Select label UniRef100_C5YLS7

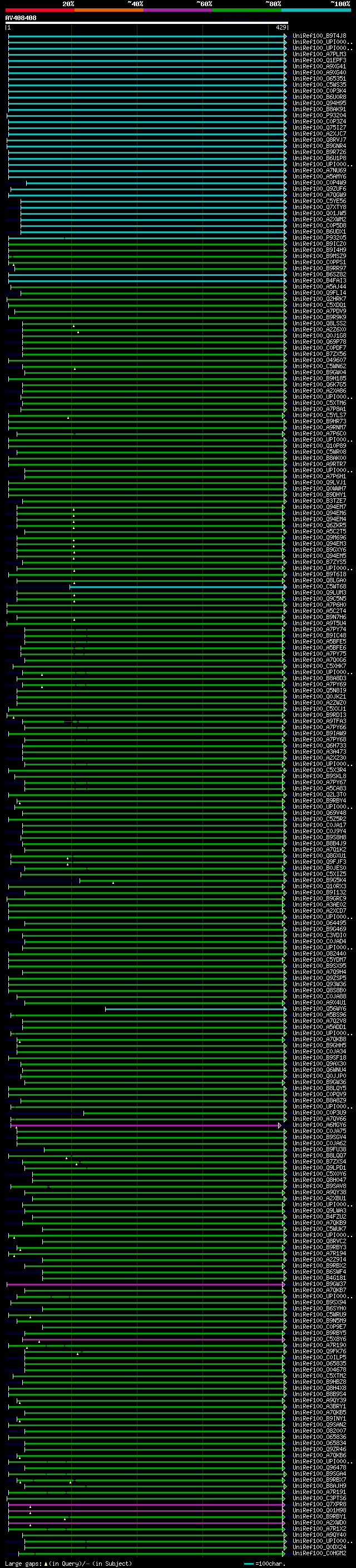pos(319,415)
